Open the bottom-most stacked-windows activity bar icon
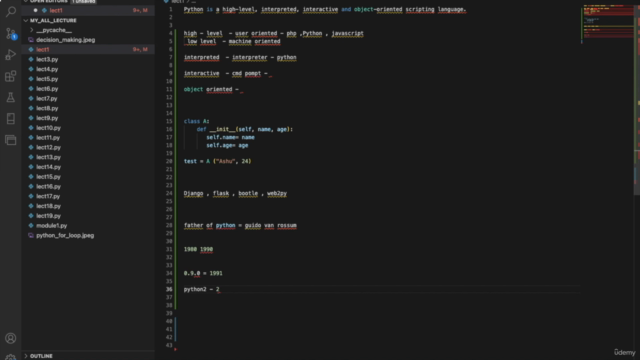This screenshot has width=640, height=360. [11, 140]
